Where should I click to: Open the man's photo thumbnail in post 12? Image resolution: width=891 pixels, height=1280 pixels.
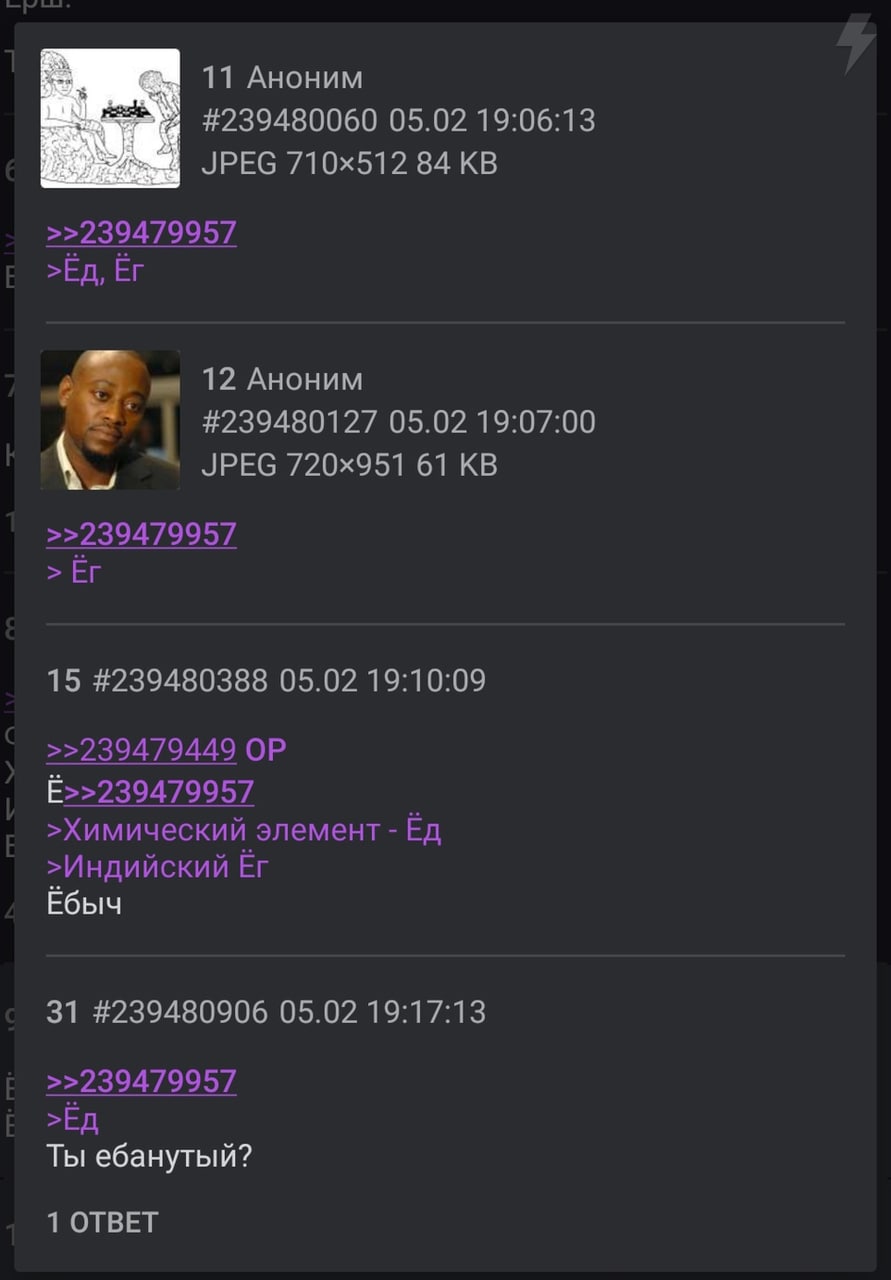(110, 420)
